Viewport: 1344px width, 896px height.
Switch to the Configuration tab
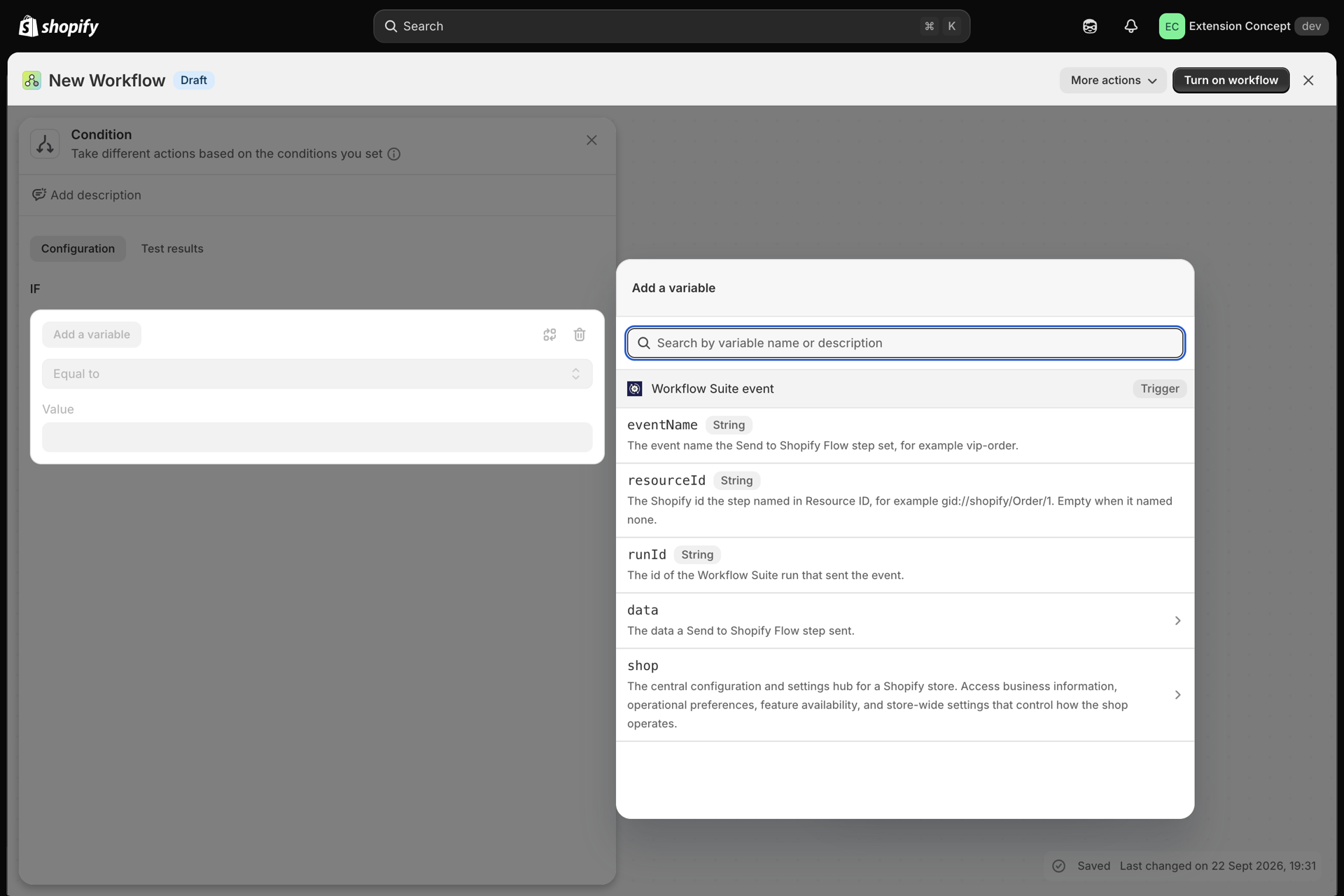tap(78, 248)
